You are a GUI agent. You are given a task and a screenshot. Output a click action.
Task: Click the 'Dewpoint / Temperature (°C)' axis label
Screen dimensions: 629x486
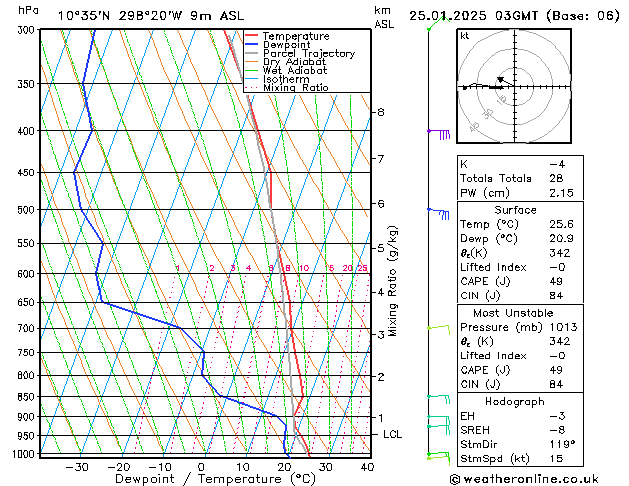[x=215, y=479]
